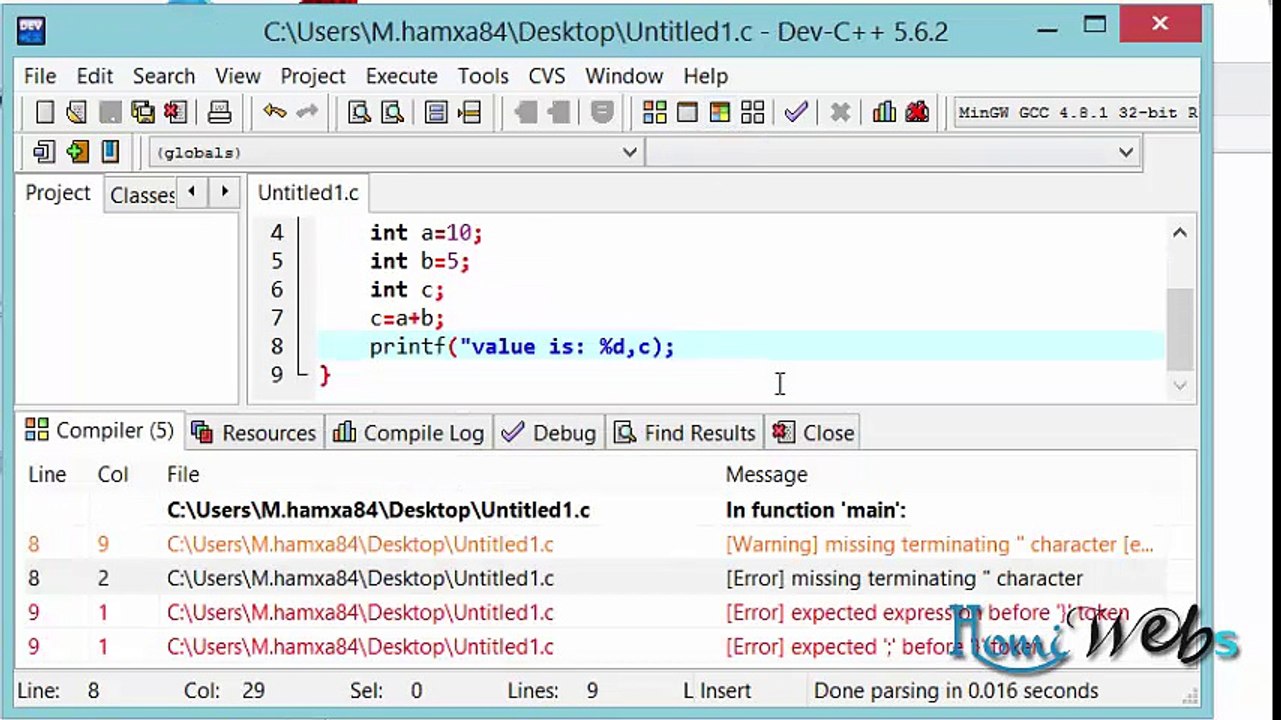
Task: Click the Rebuild All grid icon
Action: tap(753, 112)
